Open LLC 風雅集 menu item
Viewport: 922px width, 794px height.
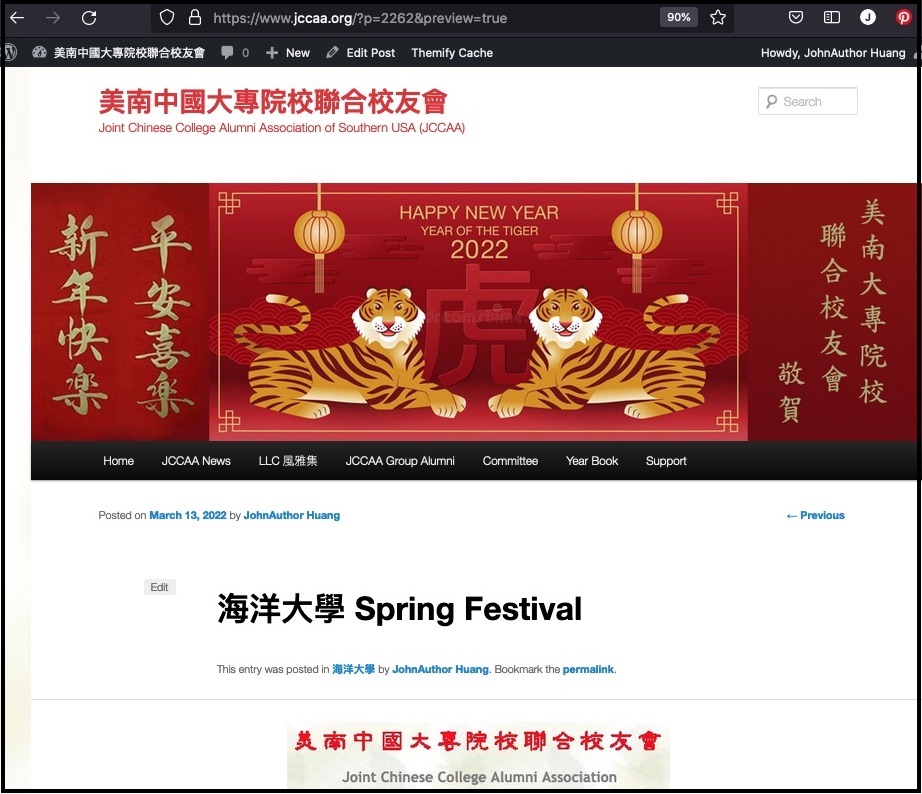(288, 461)
